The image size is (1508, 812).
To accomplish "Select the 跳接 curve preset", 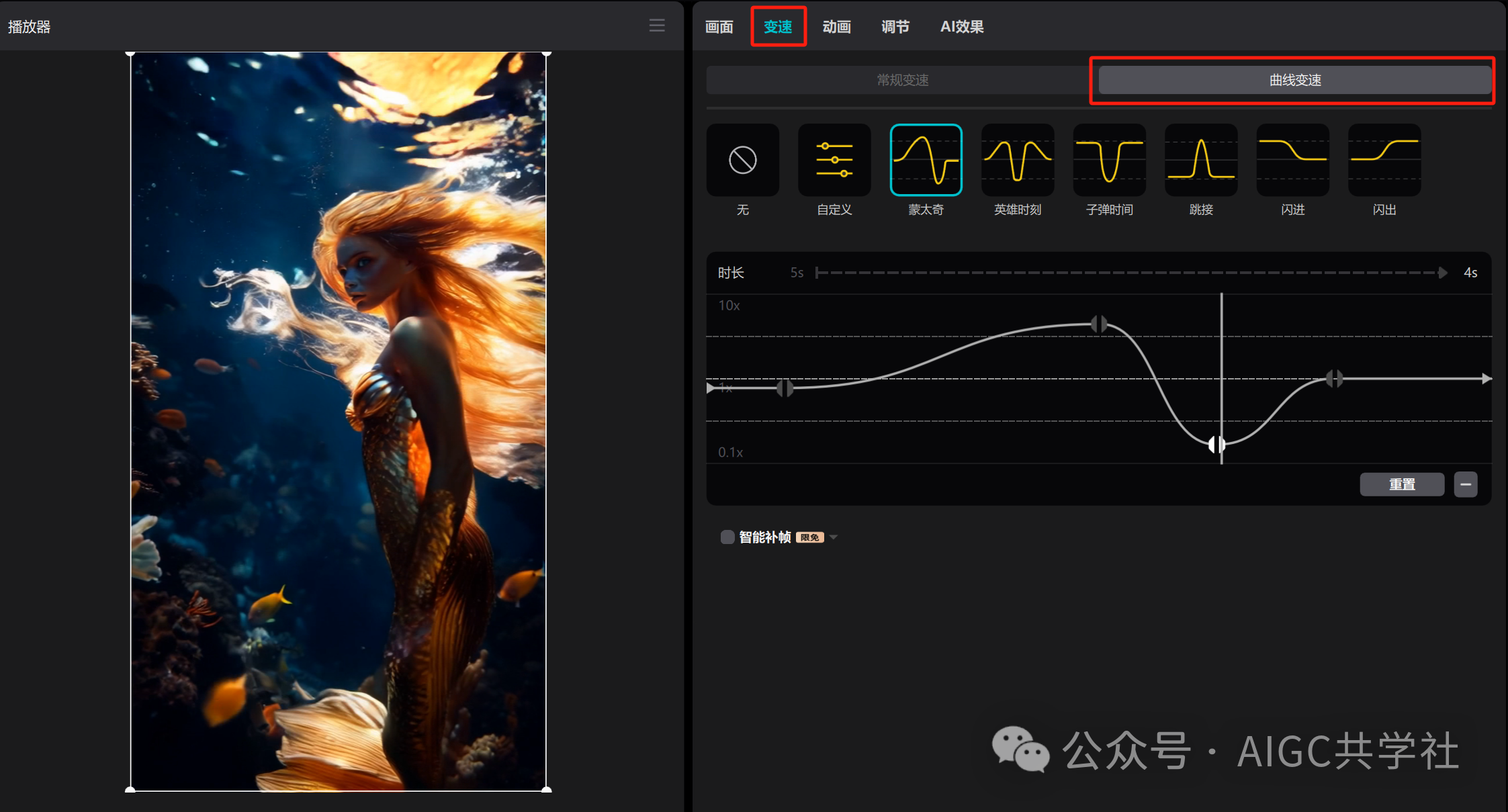I will coord(1200,160).
